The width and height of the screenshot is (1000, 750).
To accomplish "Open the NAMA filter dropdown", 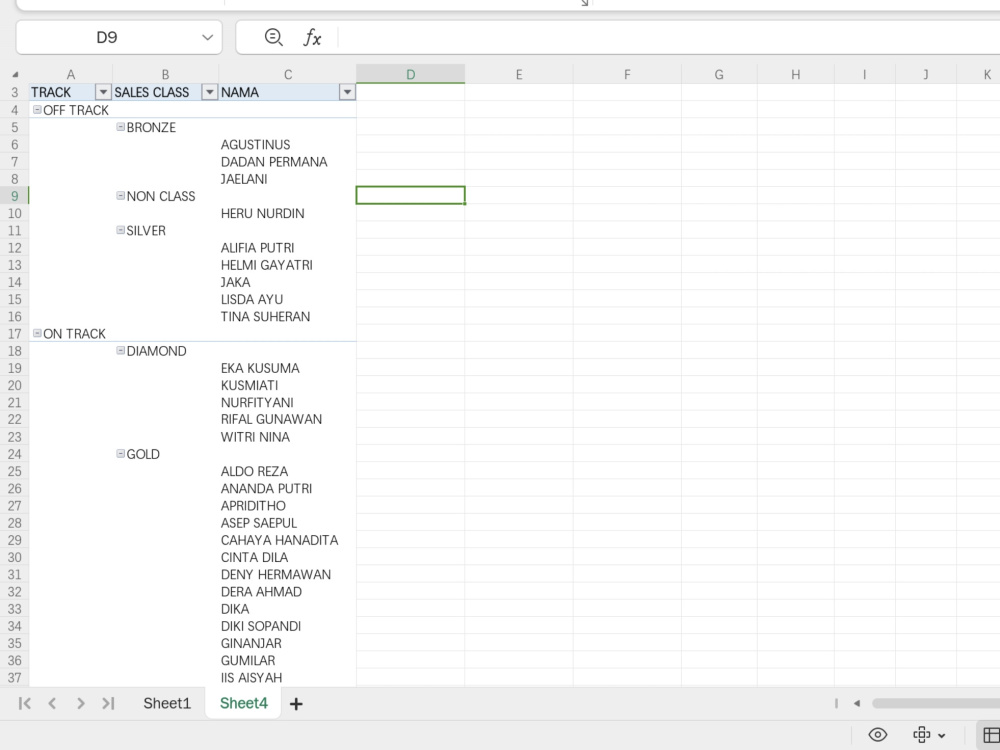I will pyautogui.click(x=347, y=92).
